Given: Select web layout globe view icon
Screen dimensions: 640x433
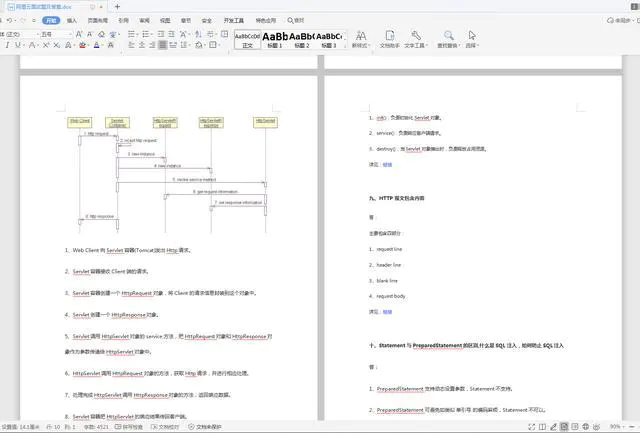Looking at the screenshot, I should pos(586,427).
